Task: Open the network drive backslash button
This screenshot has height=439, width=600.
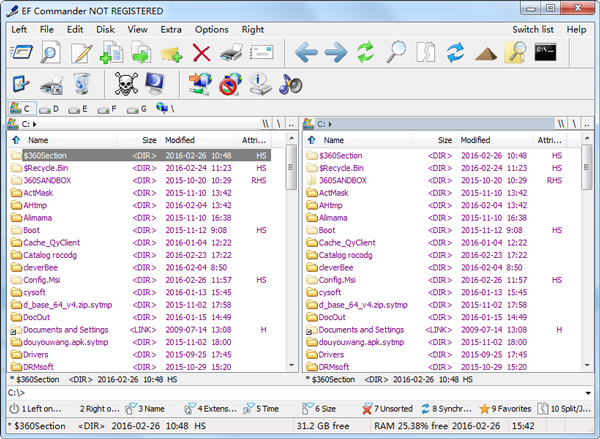Action: tap(165, 109)
